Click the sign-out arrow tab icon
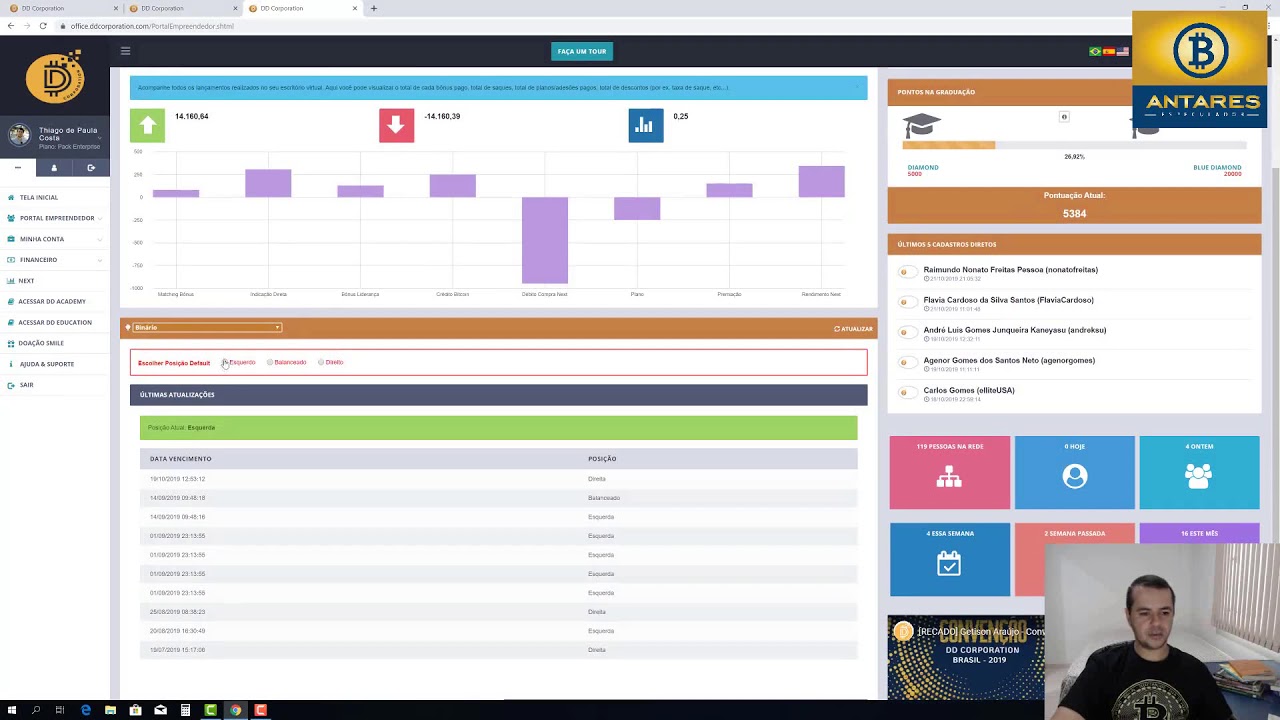Screen dimensions: 1280x720 [x=91, y=167]
